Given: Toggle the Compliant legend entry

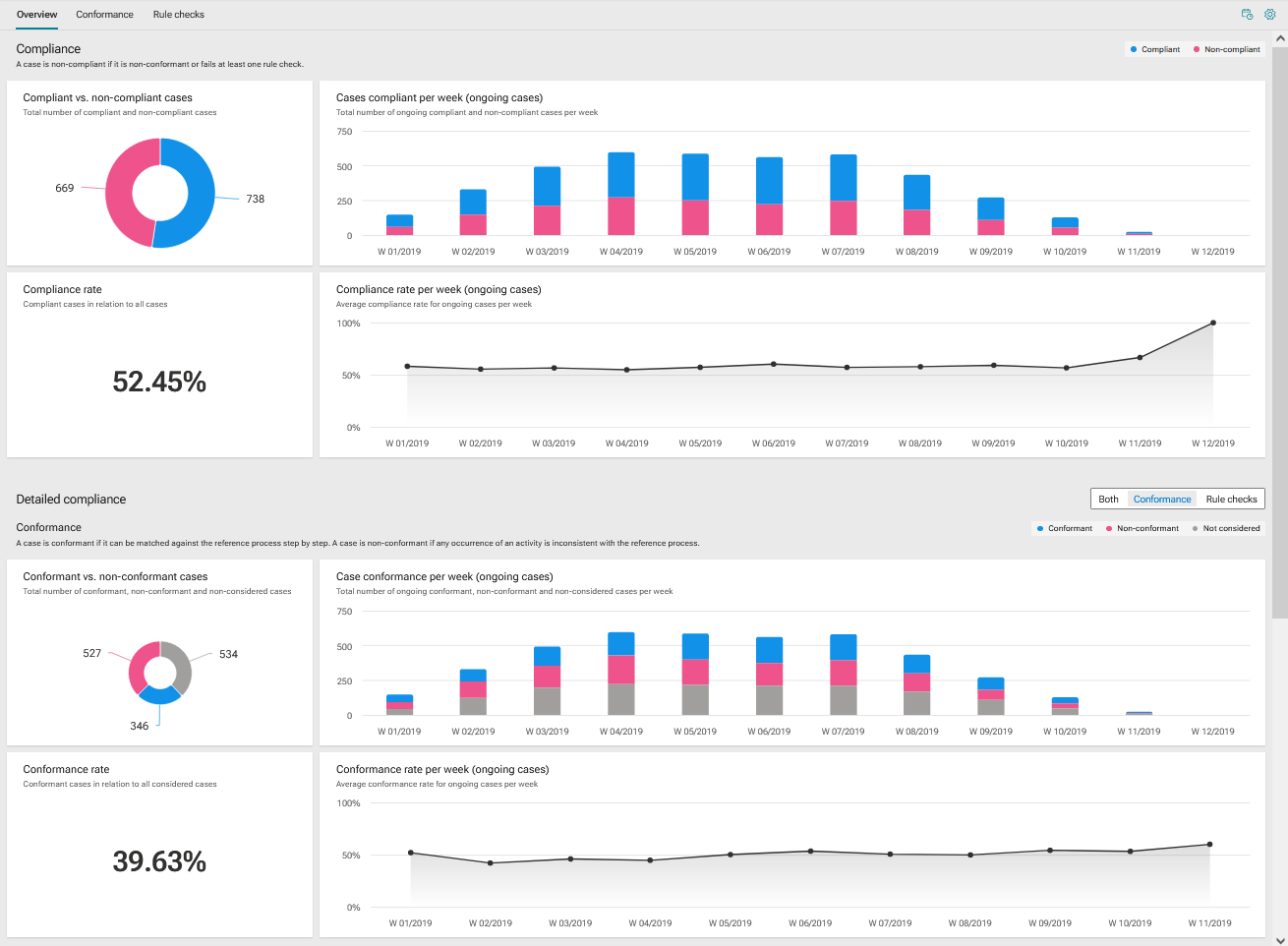Looking at the screenshot, I should (1154, 49).
